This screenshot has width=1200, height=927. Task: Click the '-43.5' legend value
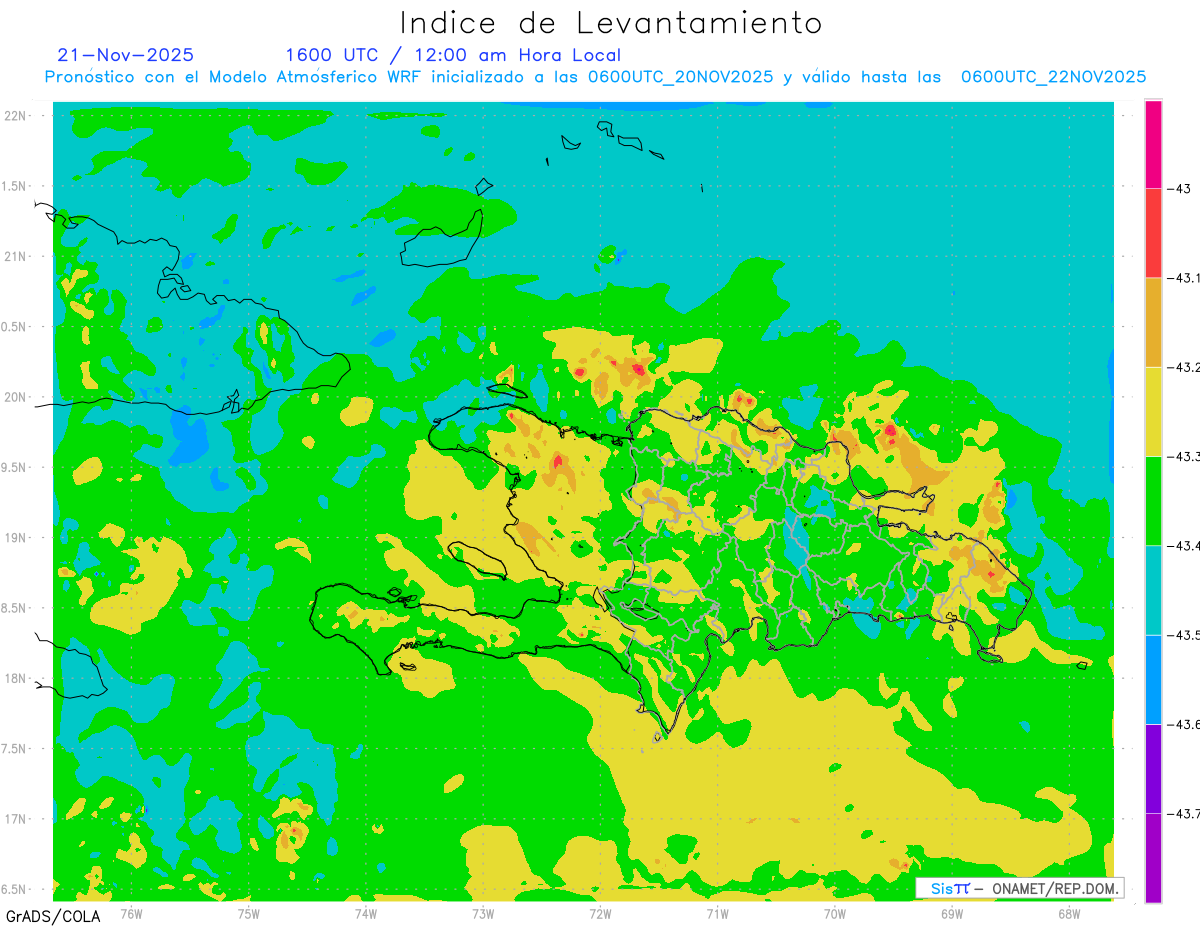click(x=1184, y=635)
